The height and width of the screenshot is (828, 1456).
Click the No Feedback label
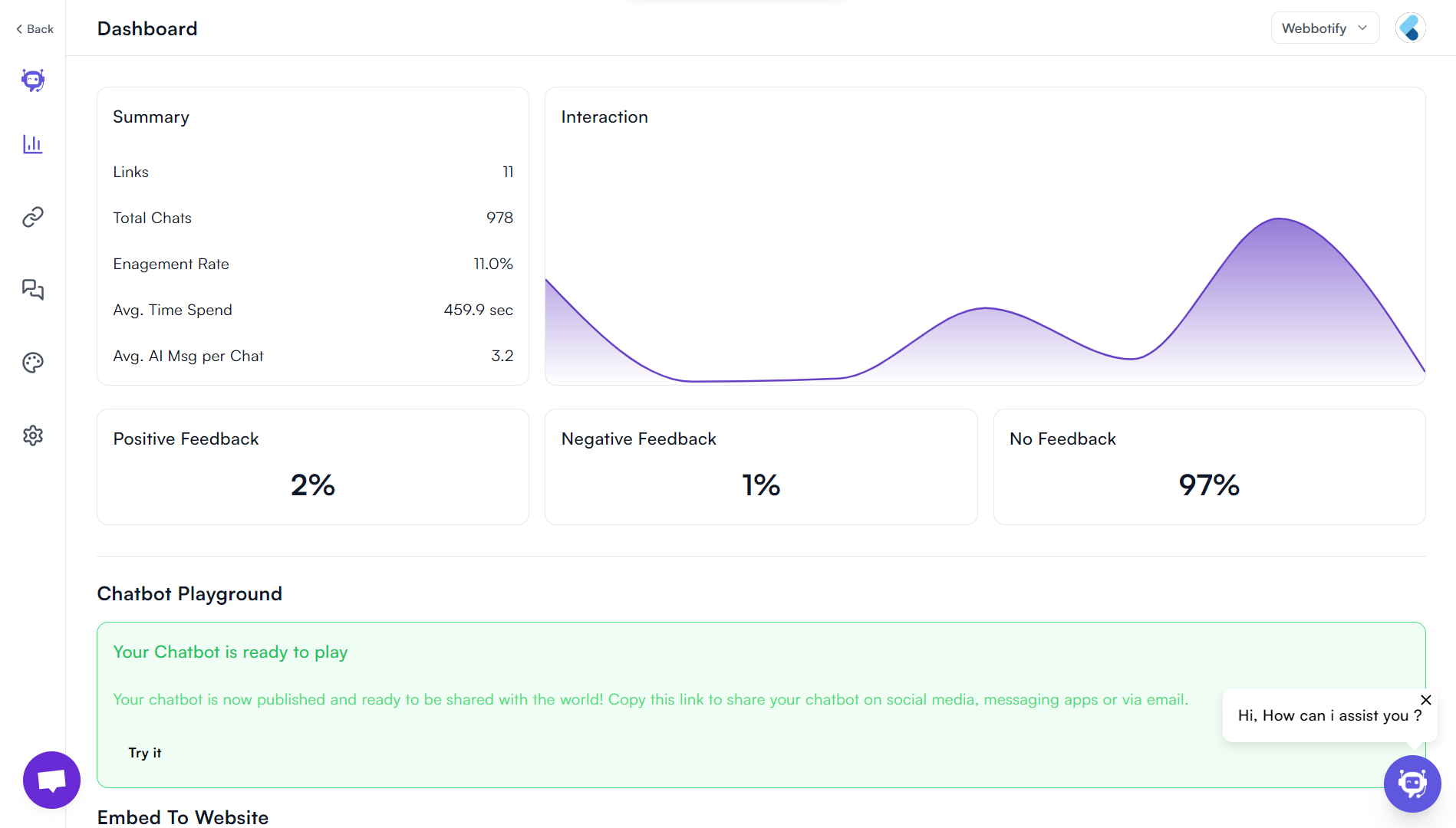[x=1062, y=439]
